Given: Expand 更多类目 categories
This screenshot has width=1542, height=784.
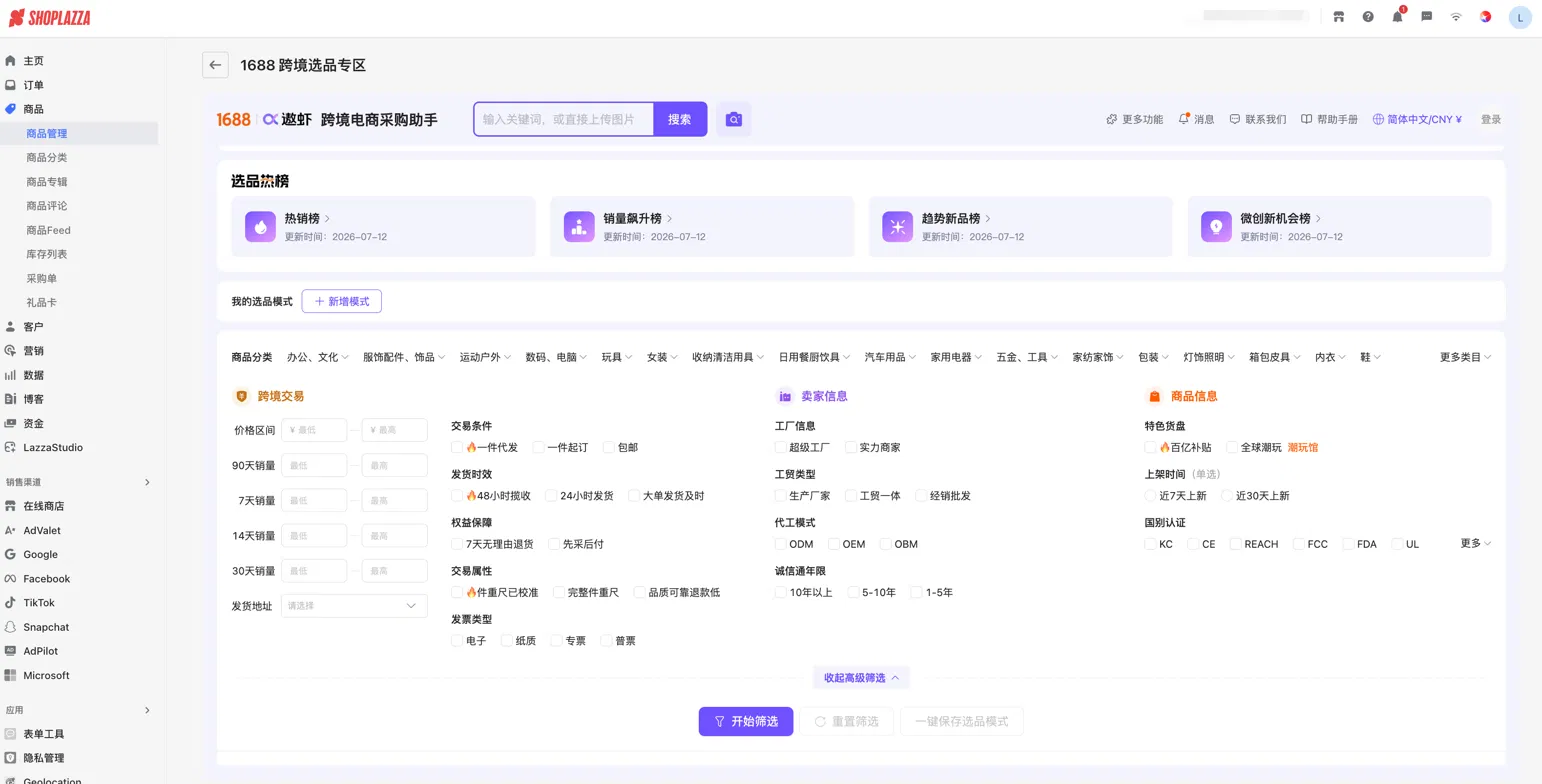Looking at the screenshot, I should click(1466, 357).
